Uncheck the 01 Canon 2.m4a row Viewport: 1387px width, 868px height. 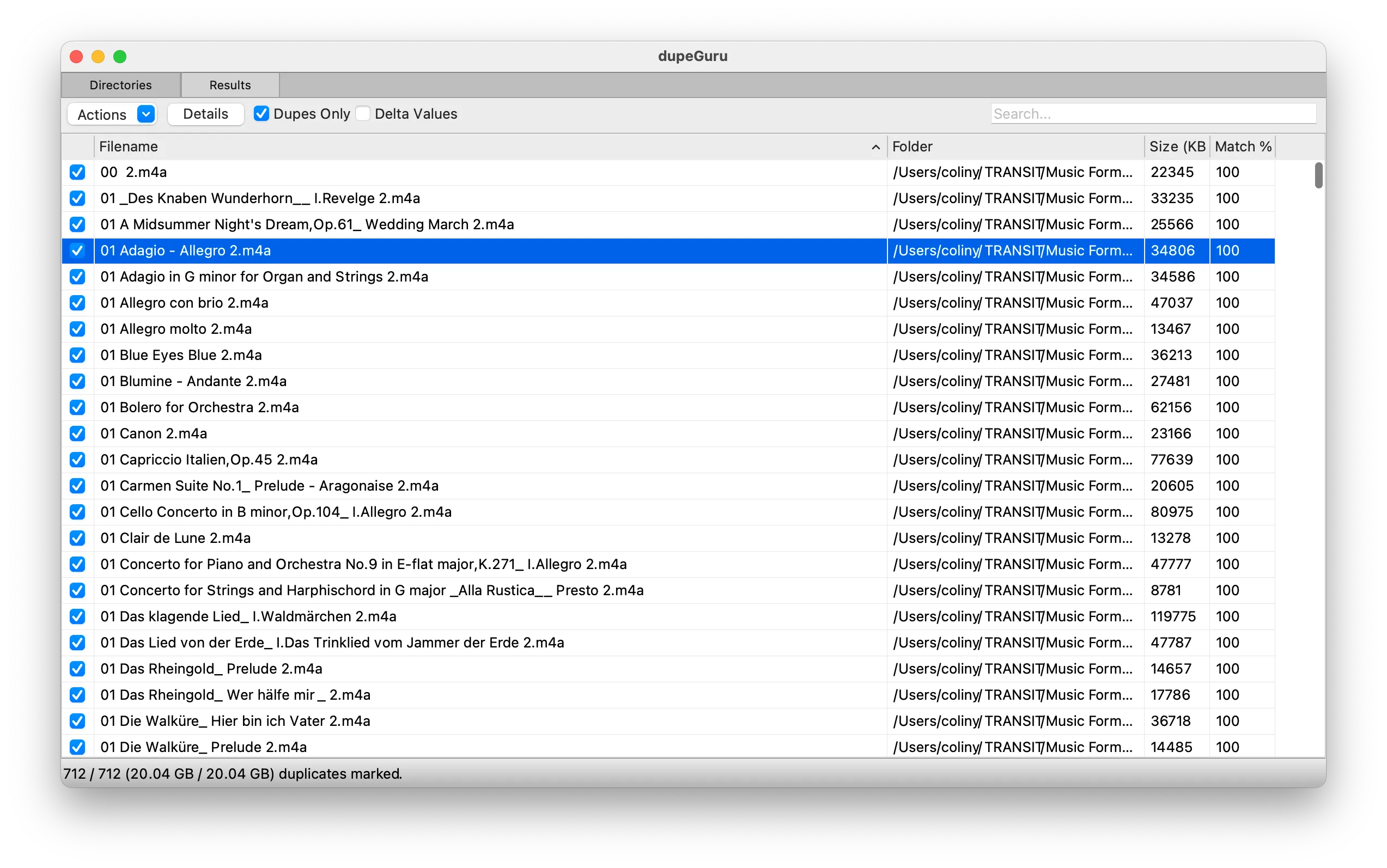tap(77, 433)
